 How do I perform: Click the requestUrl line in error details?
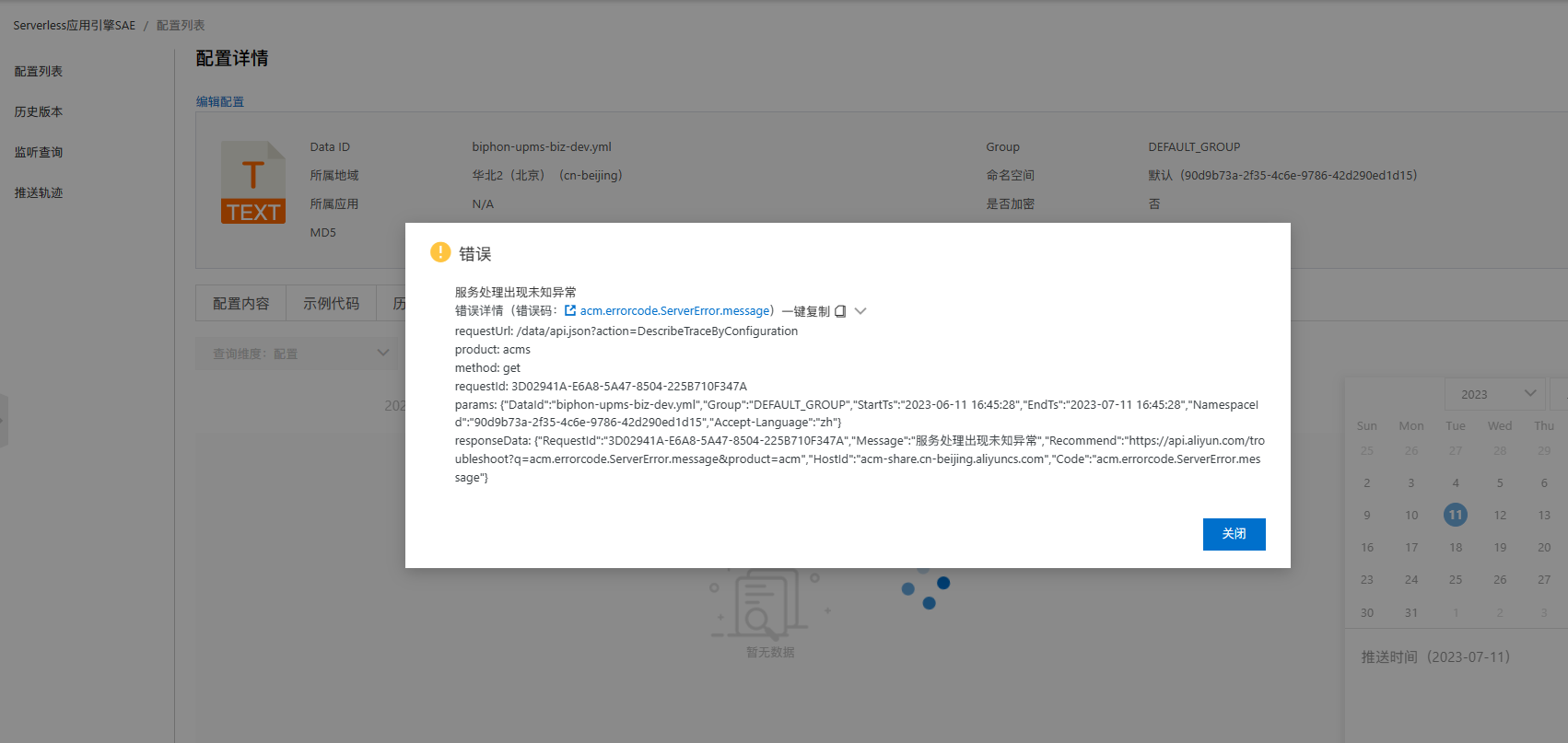pos(626,331)
